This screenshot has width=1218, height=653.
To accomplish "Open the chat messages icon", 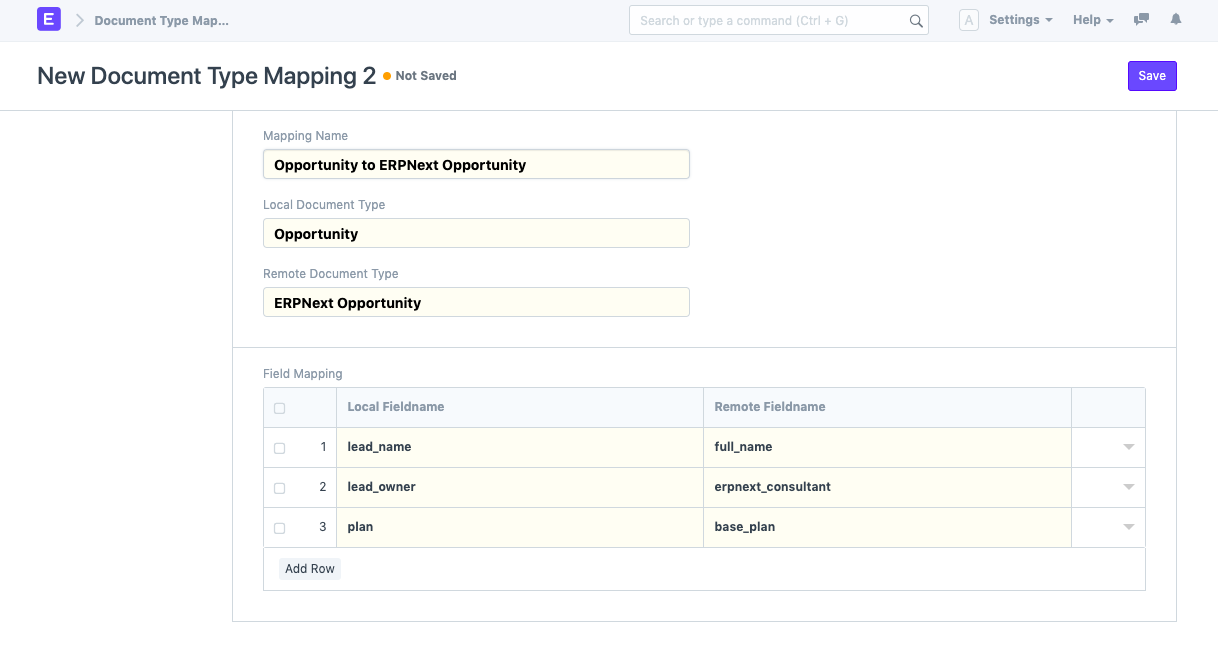I will click(x=1141, y=20).
